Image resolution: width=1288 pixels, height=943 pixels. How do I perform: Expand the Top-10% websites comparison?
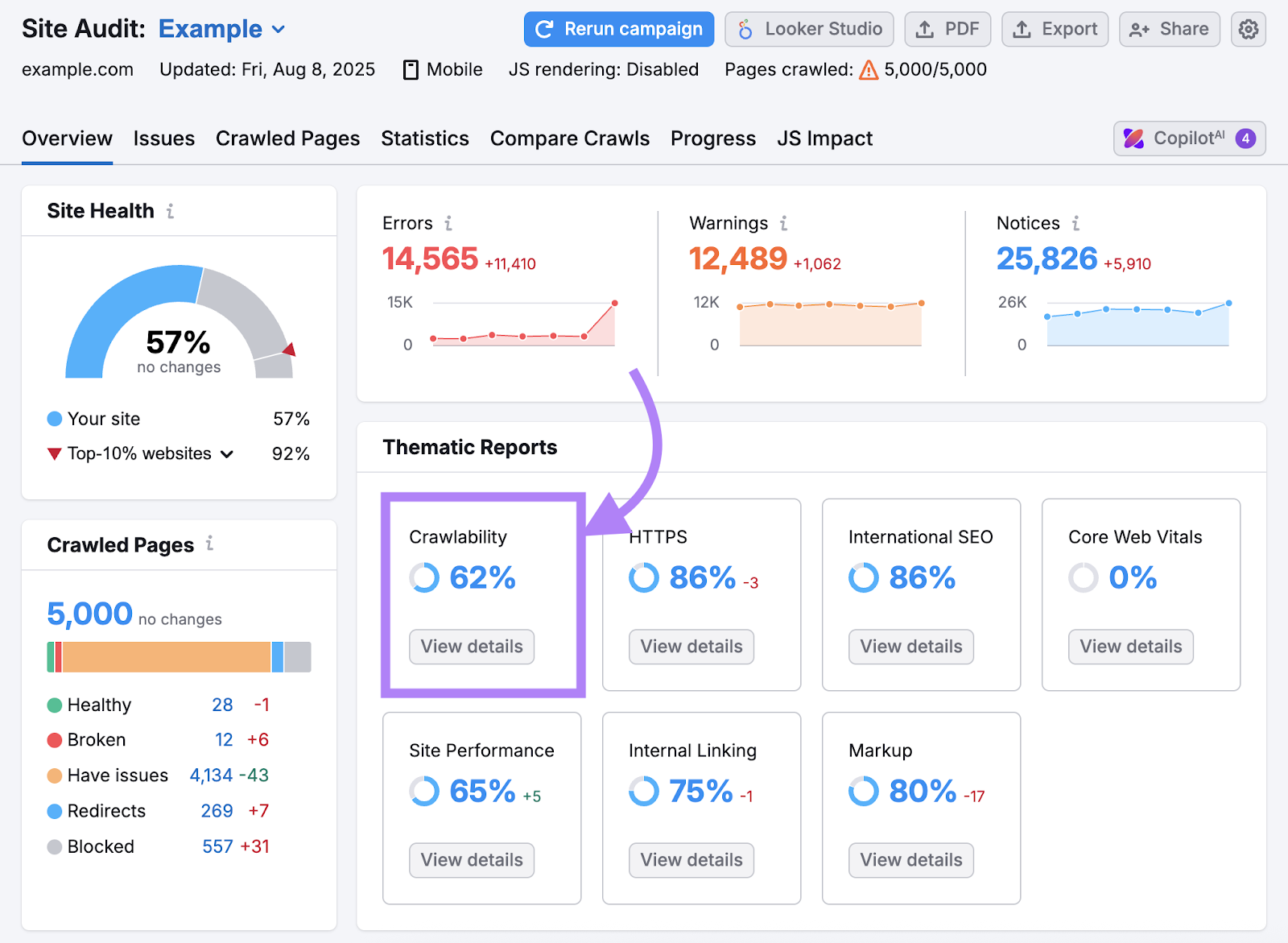[x=228, y=453]
